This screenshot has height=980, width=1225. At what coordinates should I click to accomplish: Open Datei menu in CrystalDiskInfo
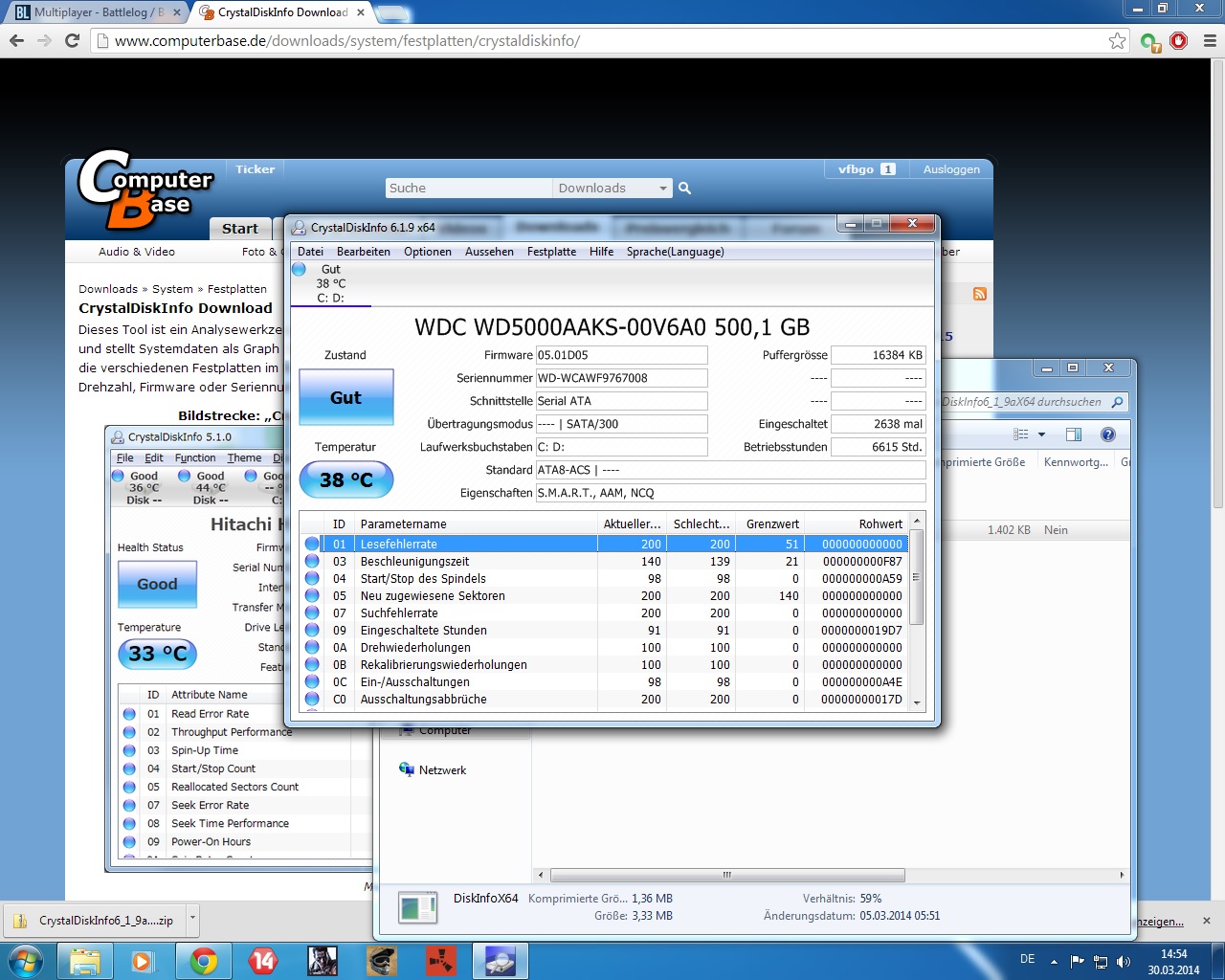310,252
